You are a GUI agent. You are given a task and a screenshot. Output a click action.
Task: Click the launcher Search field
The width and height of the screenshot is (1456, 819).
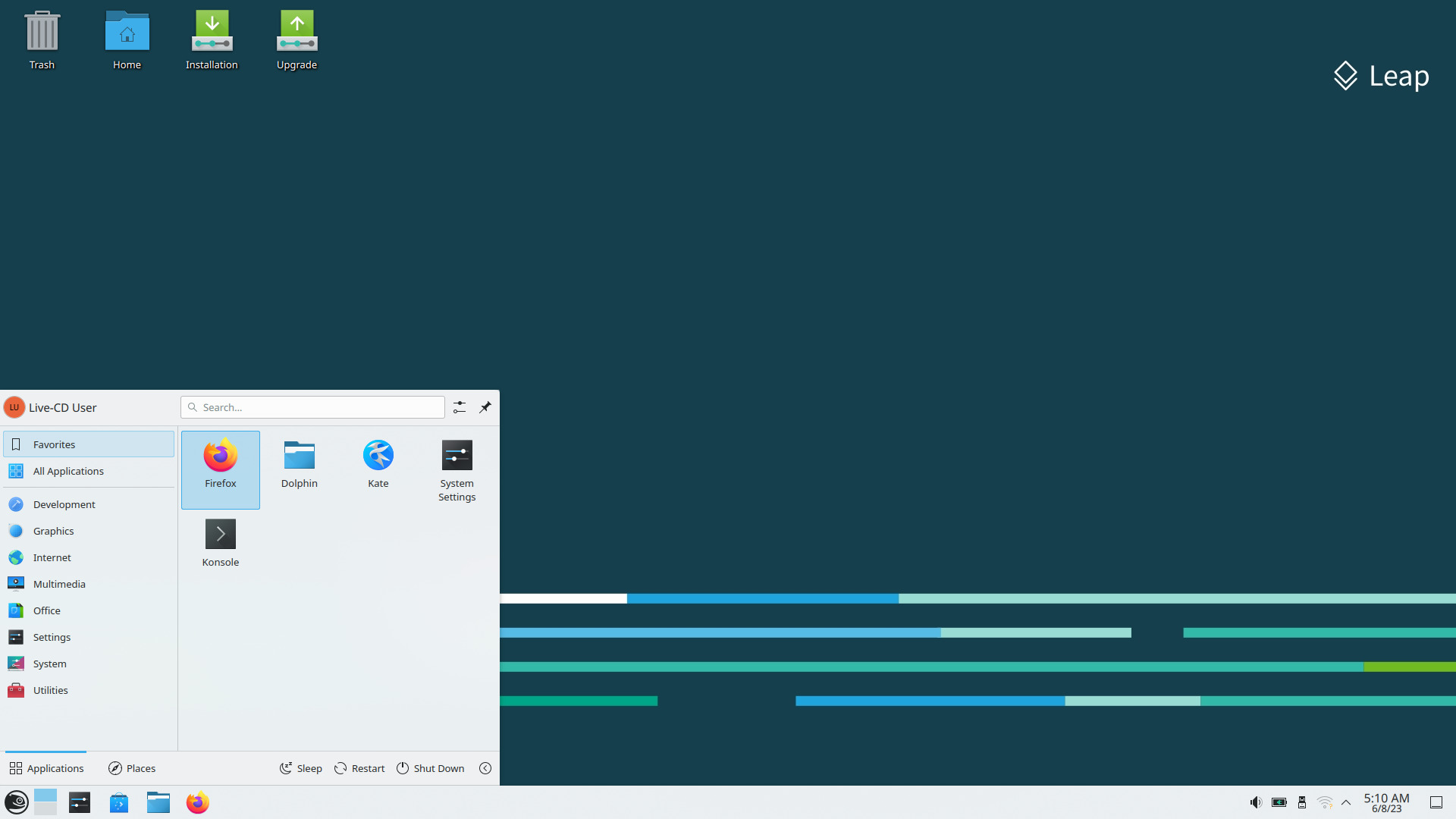pos(312,407)
